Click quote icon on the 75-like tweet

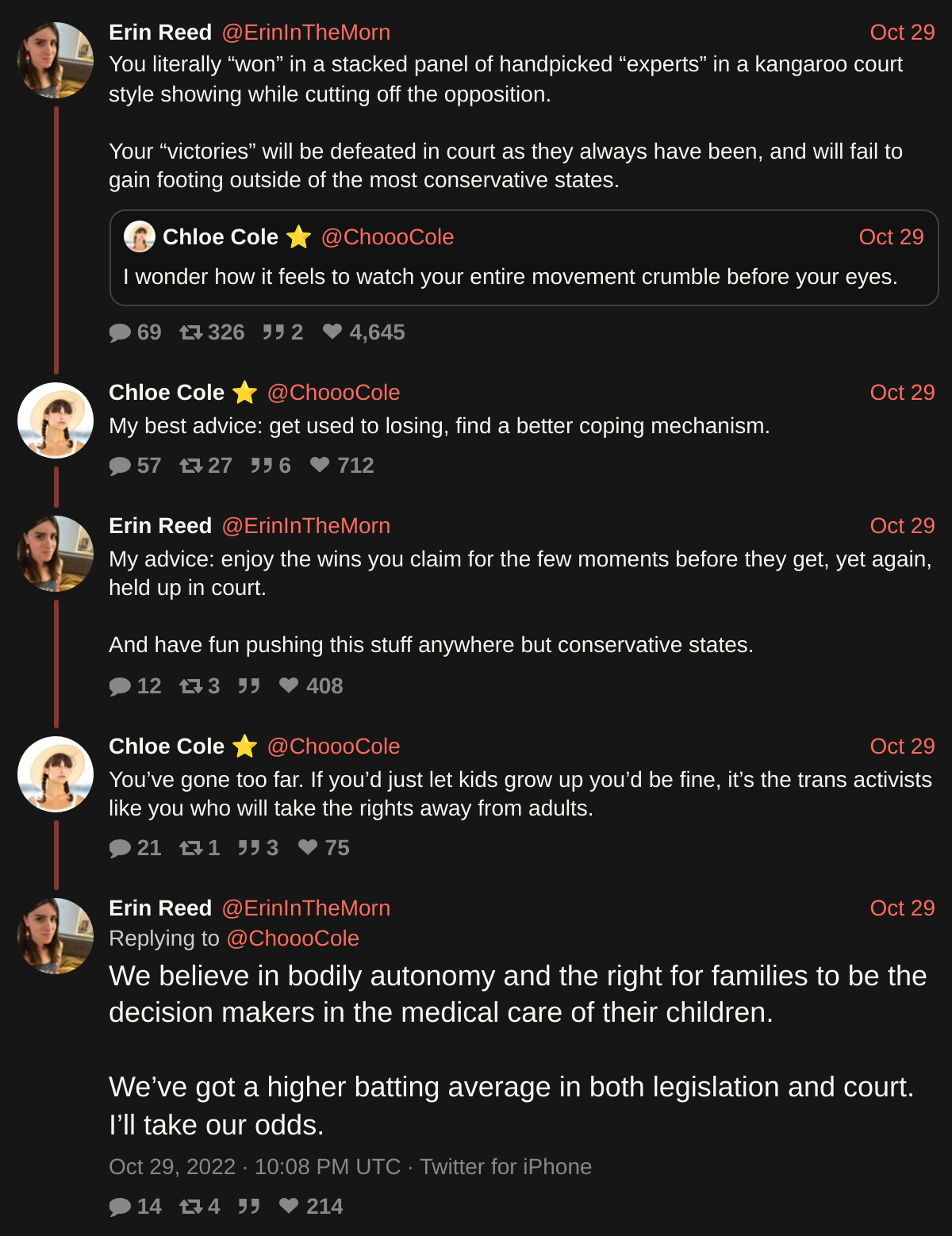(x=249, y=848)
